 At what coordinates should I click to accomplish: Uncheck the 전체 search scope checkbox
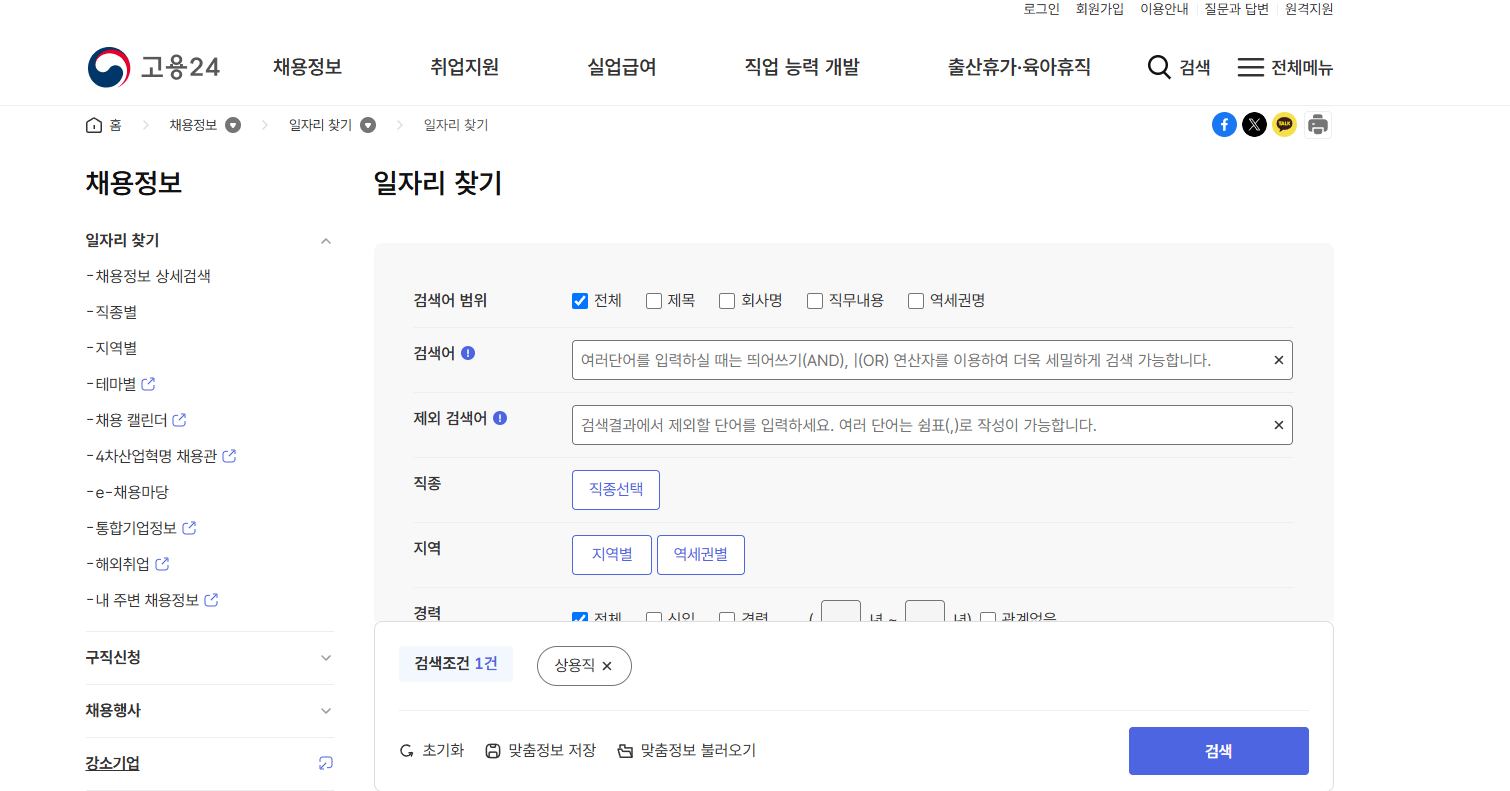click(x=579, y=300)
